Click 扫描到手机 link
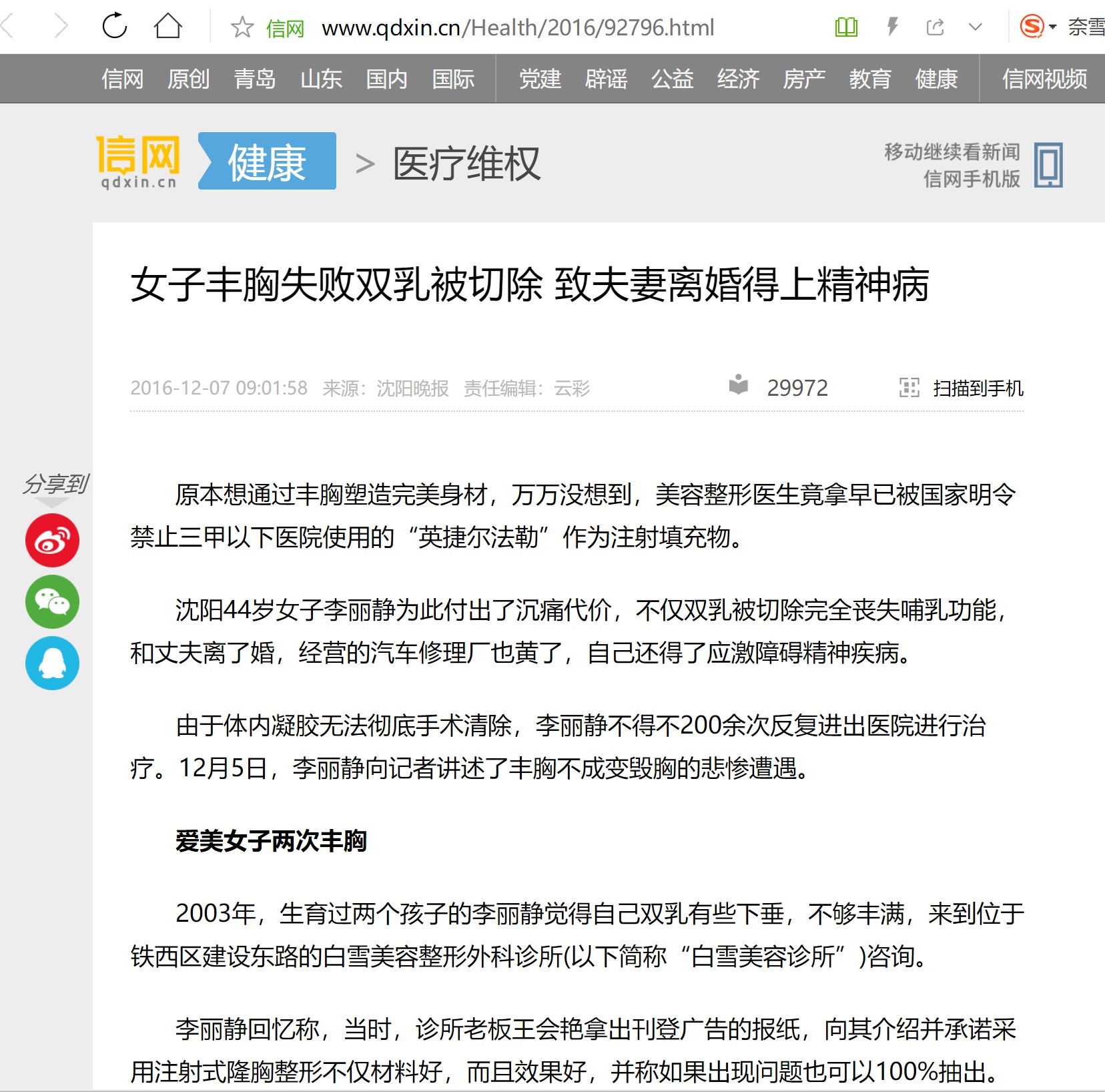This screenshot has height=1092, width=1105. click(978, 388)
